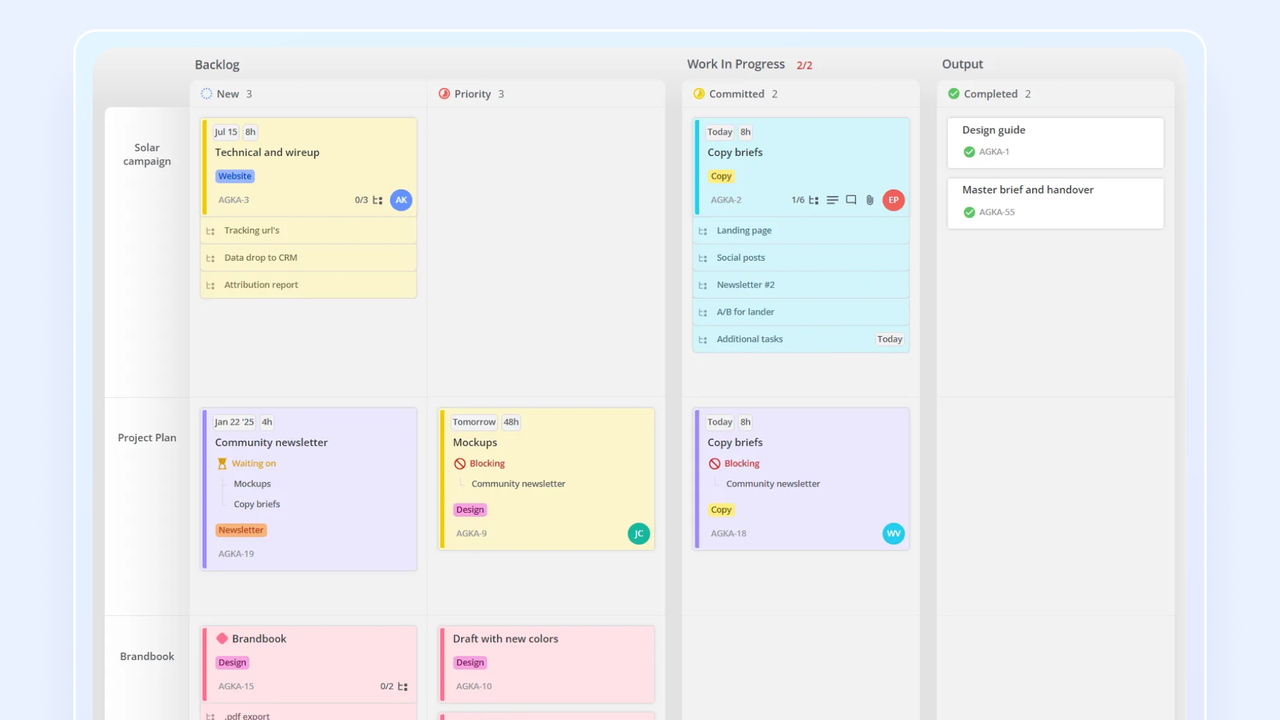The height and width of the screenshot is (720, 1280).
Task: Click the subtask icon beside 0/3 counter
Action: tap(378, 200)
